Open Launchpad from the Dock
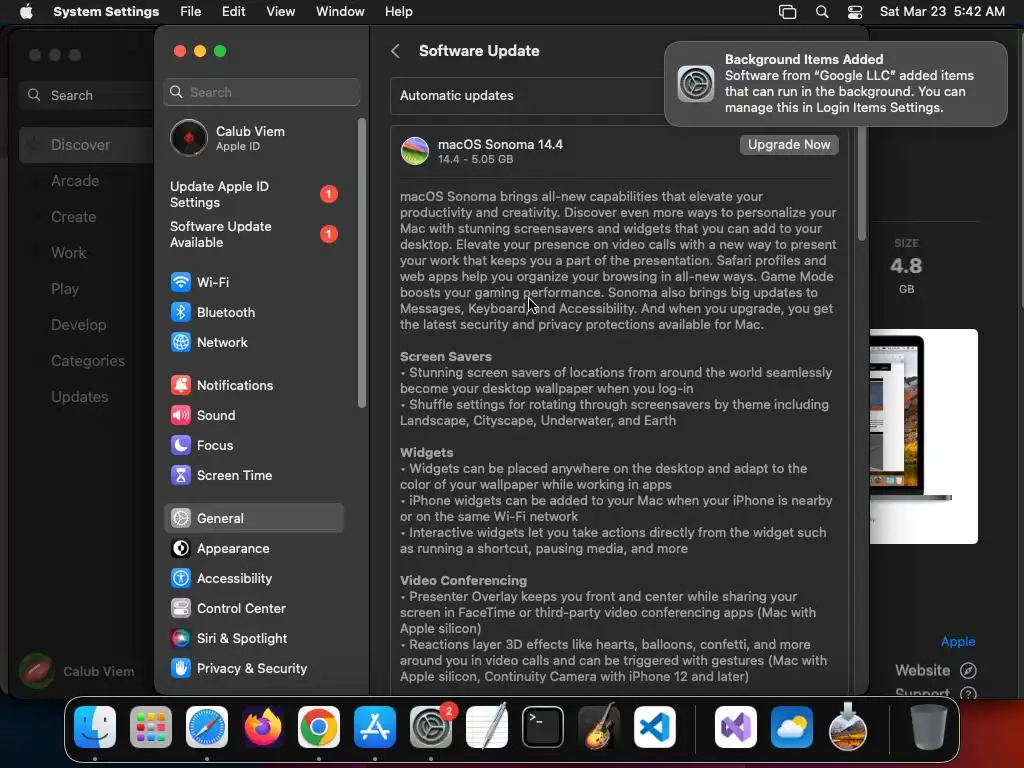This screenshot has width=1024, height=768. pyautogui.click(x=151, y=727)
